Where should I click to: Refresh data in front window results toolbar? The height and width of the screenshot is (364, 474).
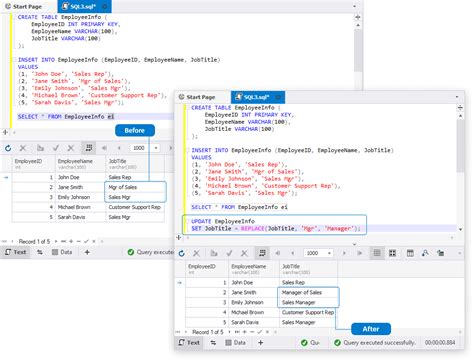point(182,253)
